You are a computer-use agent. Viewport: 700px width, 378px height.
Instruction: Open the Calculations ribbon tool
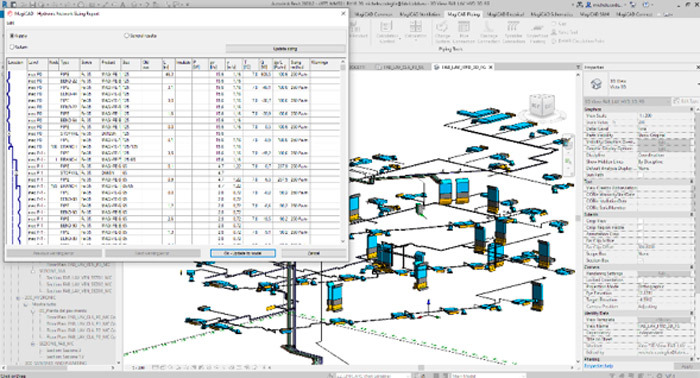coord(416,30)
